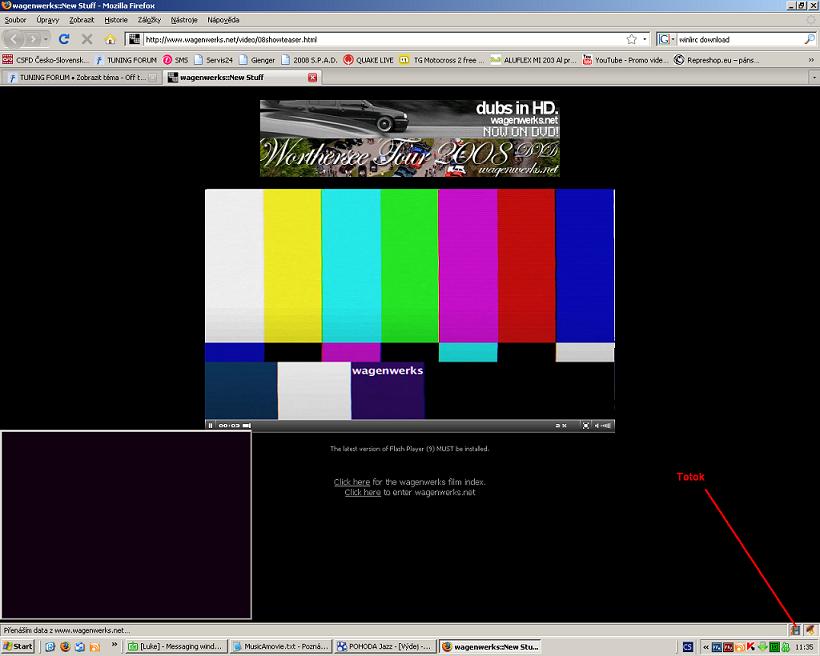Reload the page with the refresh icon
The image size is (820, 656).
(x=64, y=39)
